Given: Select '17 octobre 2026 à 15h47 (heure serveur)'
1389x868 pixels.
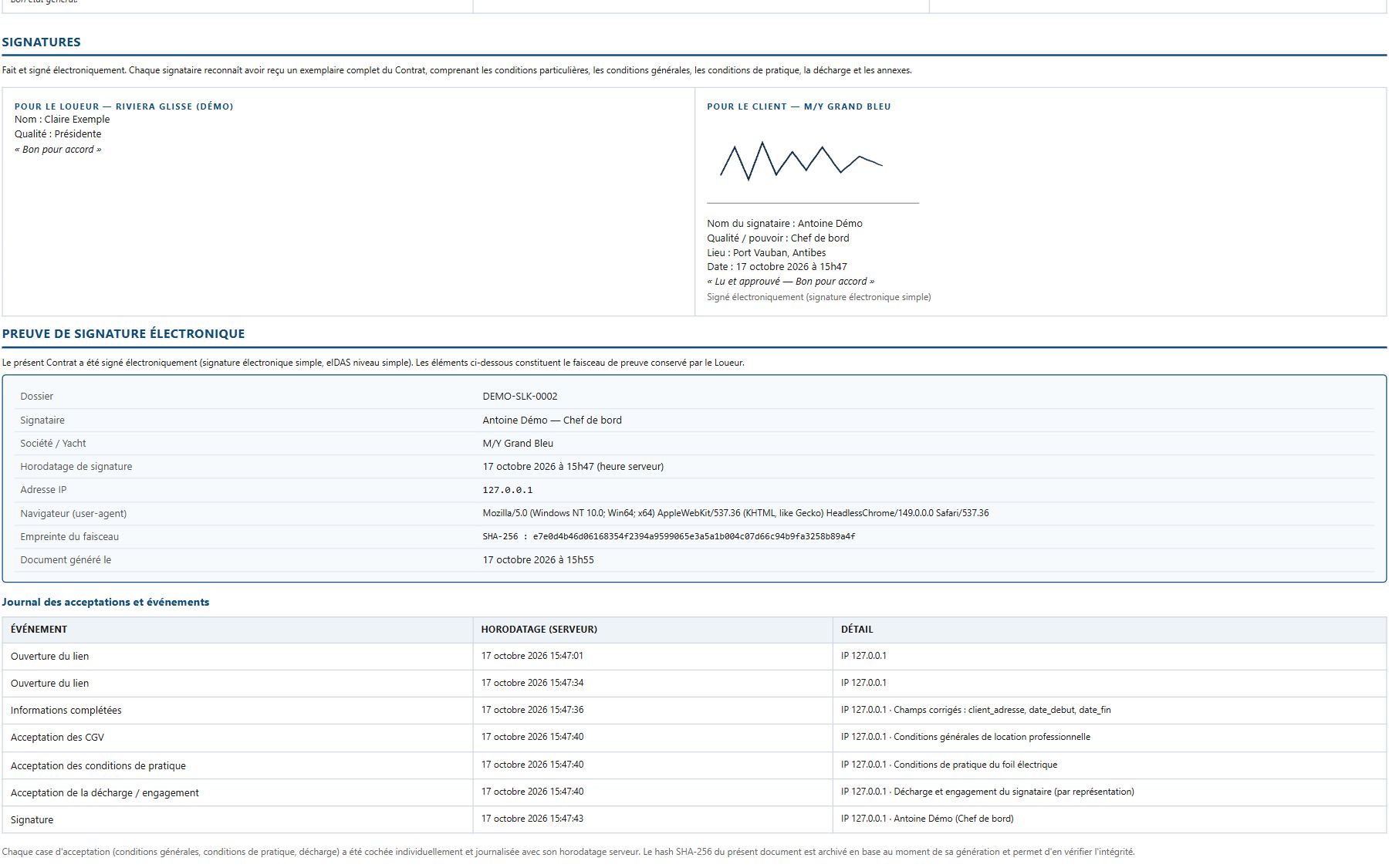Looking at the screenshot, I should [x=573, y=466].
